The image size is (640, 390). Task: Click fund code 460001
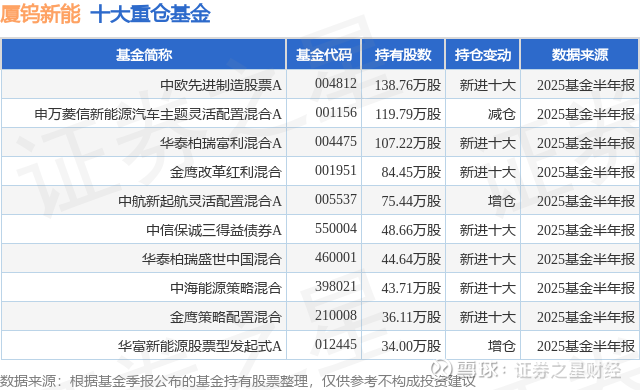tap(336, 257)
